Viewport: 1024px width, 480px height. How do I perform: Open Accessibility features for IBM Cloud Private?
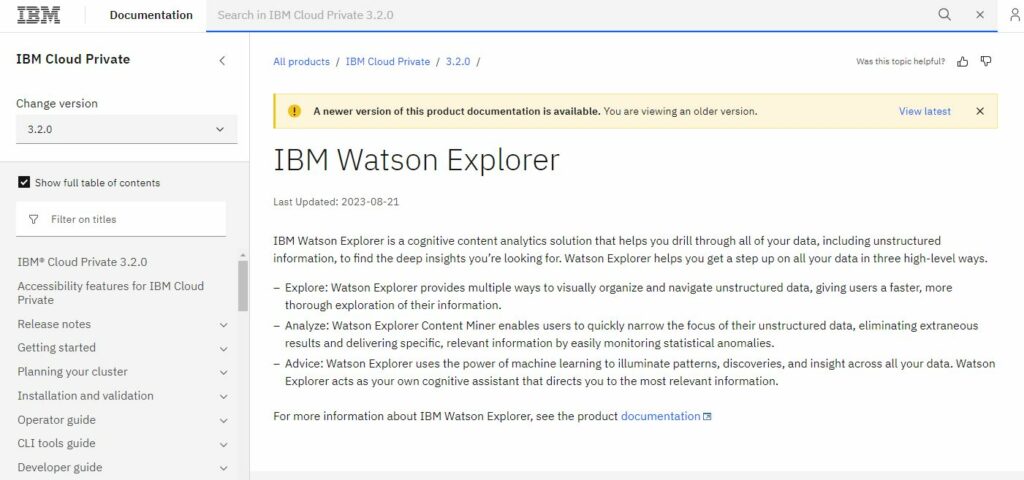[110, 293]
